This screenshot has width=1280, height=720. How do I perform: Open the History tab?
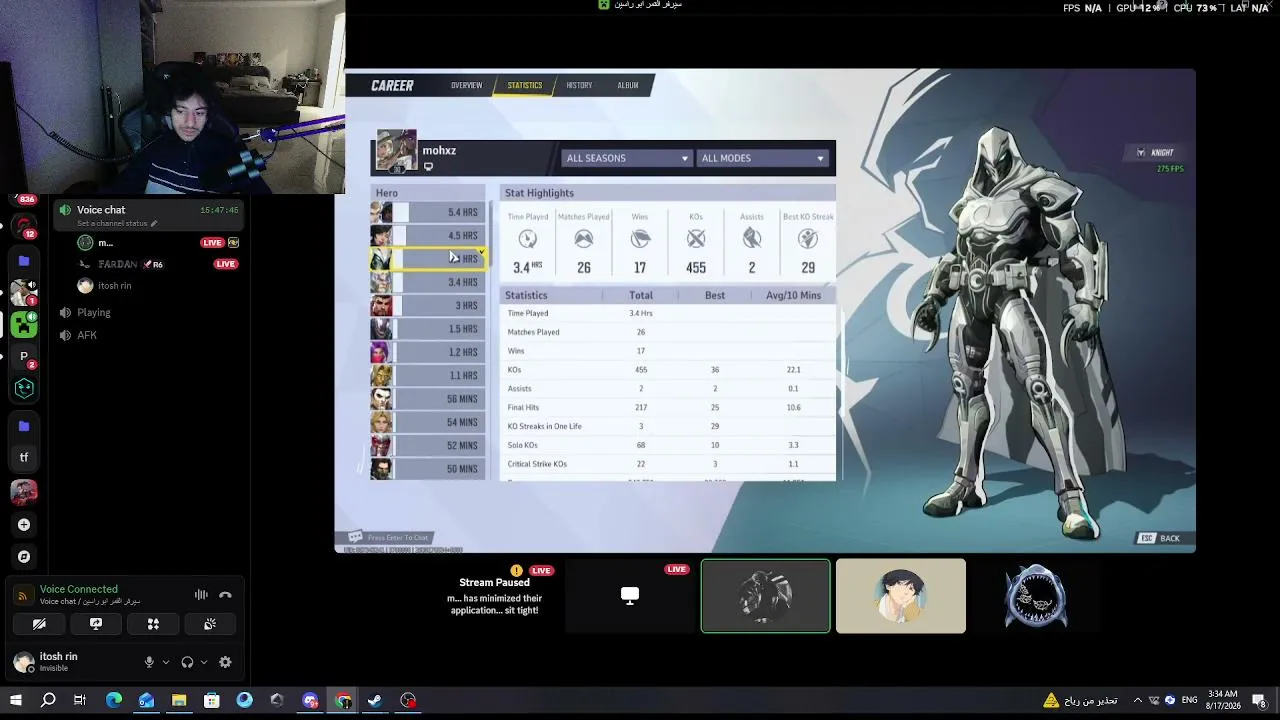(579, 86)
